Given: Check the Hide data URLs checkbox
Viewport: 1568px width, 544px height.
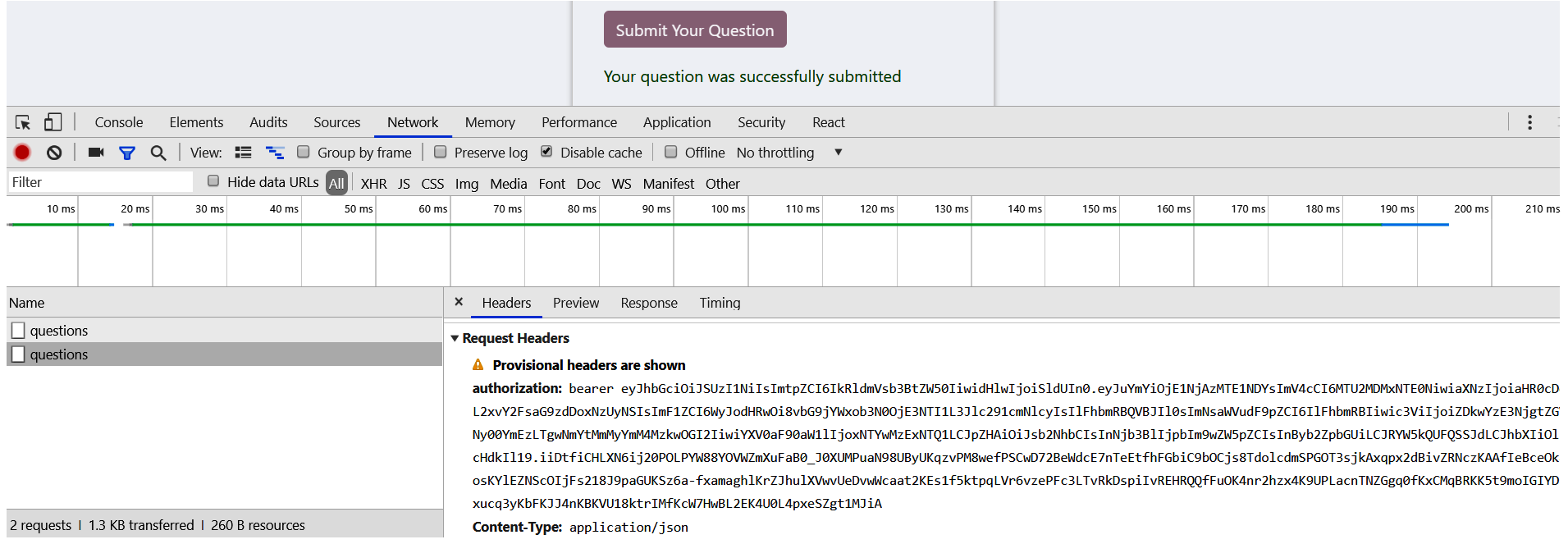Looking at the screenshot, I should pos(213,181).
